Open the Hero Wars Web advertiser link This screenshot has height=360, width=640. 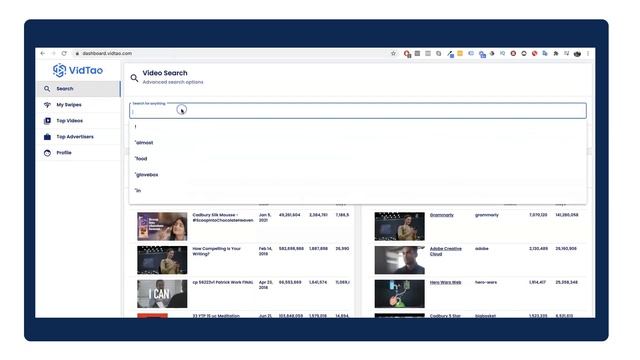click(445, 282)
